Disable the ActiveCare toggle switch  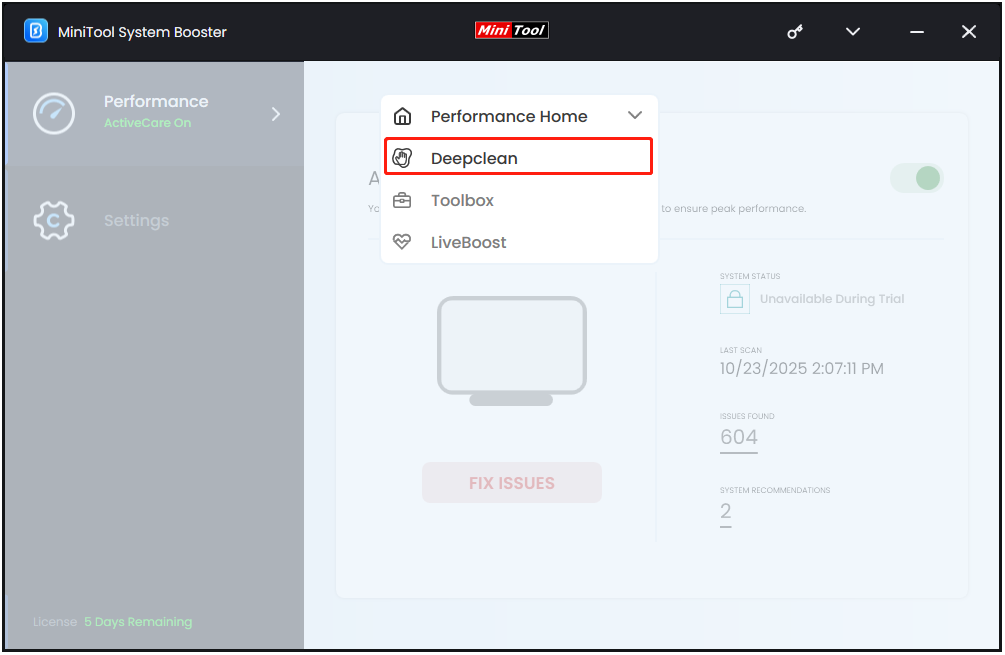point(916,177)
